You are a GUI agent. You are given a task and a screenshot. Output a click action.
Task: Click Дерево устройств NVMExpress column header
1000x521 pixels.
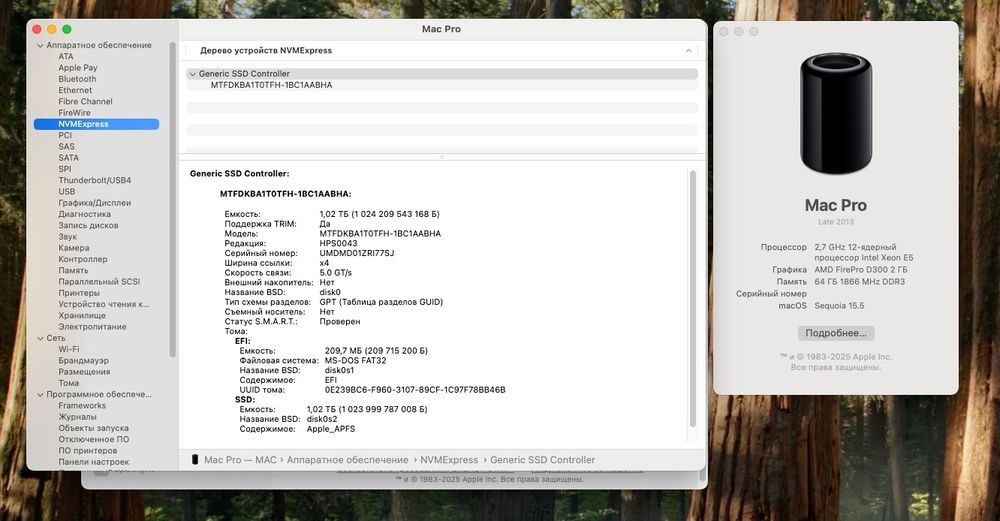(x=266, y=50)
